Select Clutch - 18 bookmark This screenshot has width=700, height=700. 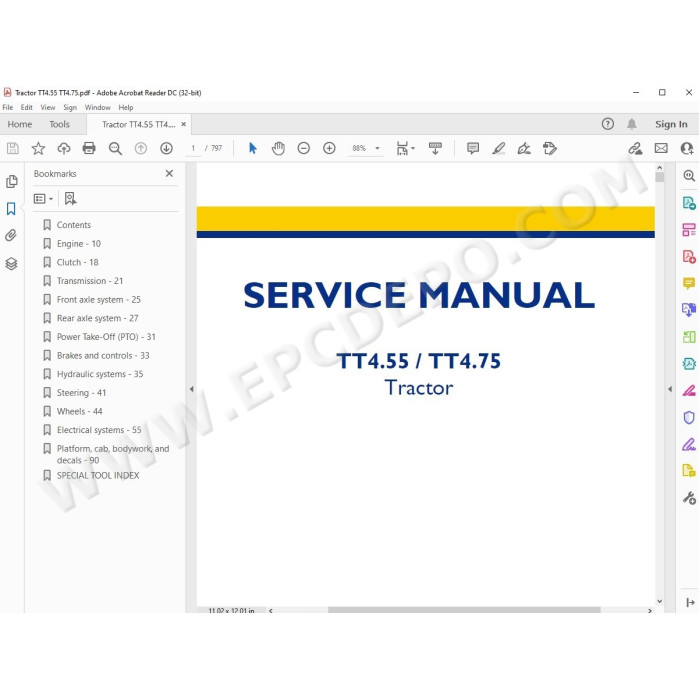coord(78,262)
